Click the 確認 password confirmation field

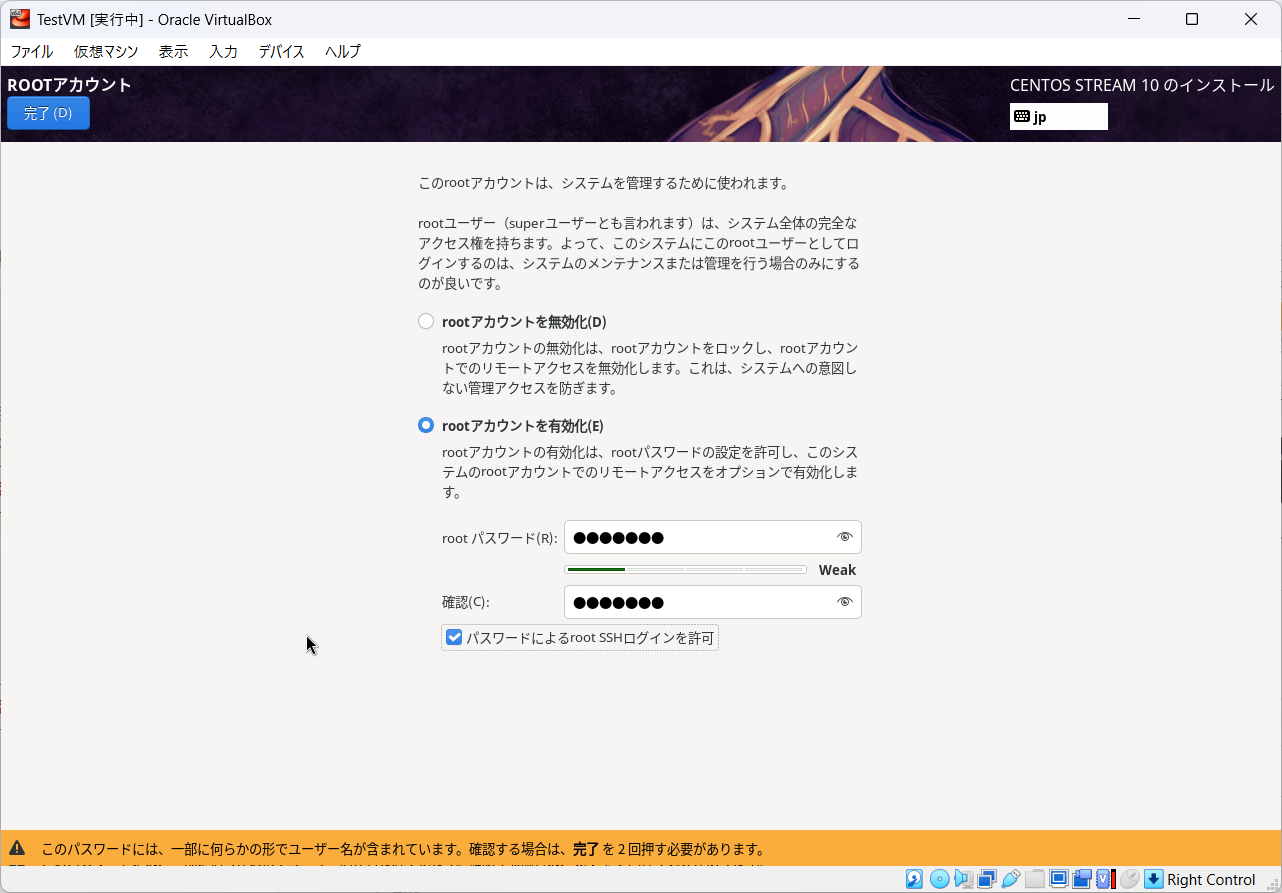712,602
